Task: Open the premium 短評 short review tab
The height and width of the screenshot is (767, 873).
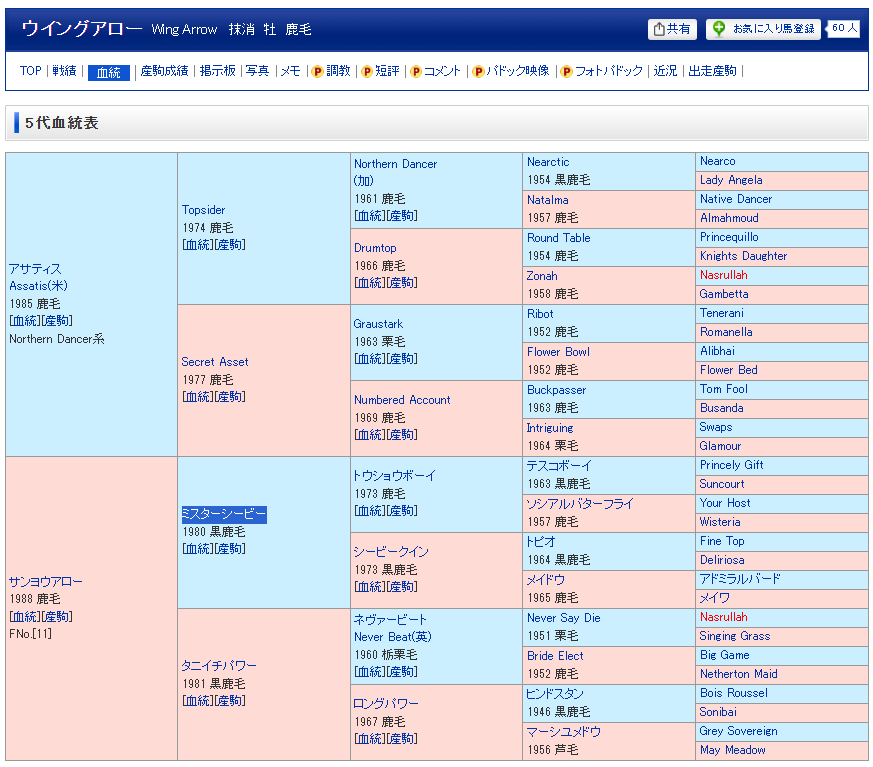Action: coord(380,71)
